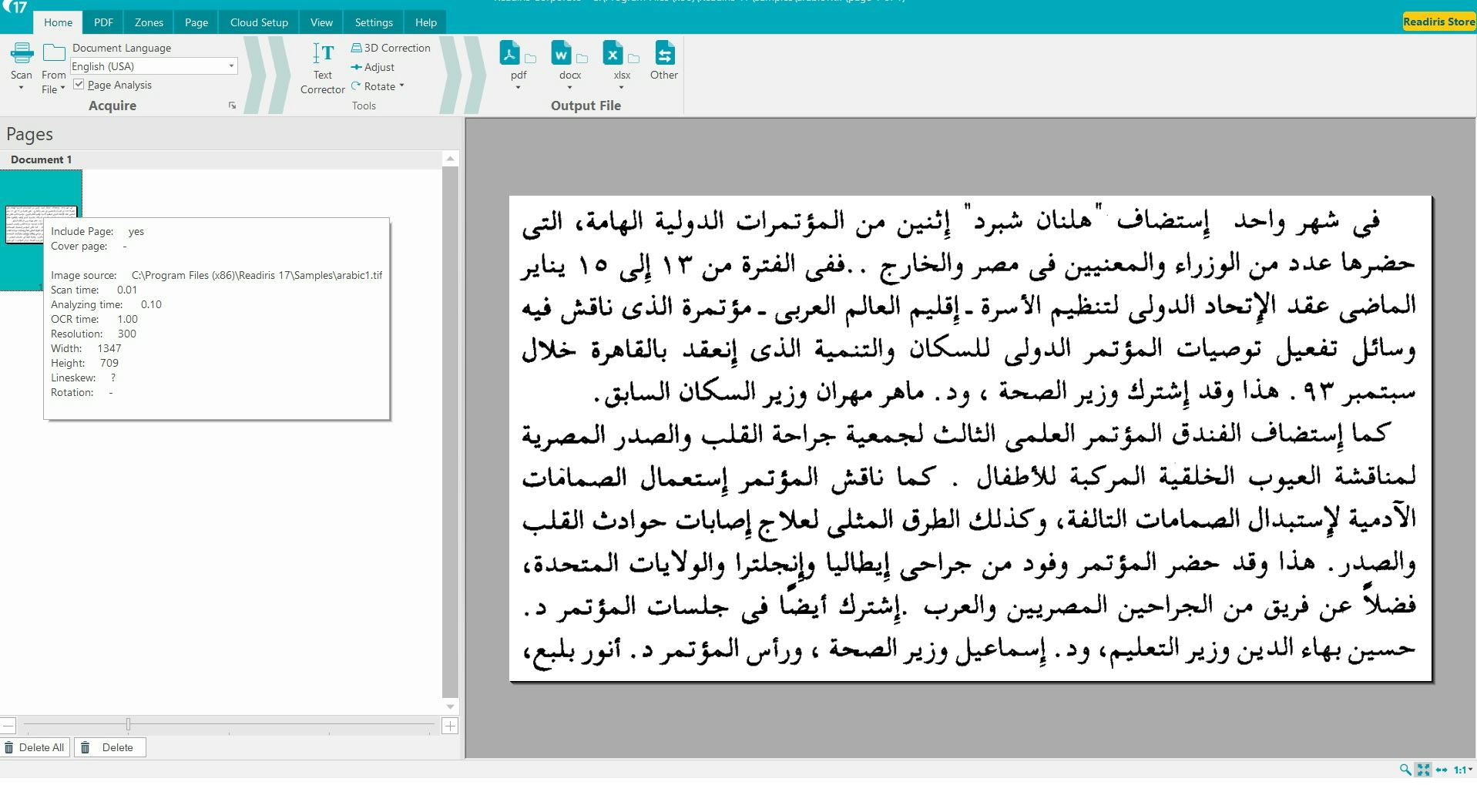
Task: Open the View ribbon tab
Action: [x=321, y=22]
